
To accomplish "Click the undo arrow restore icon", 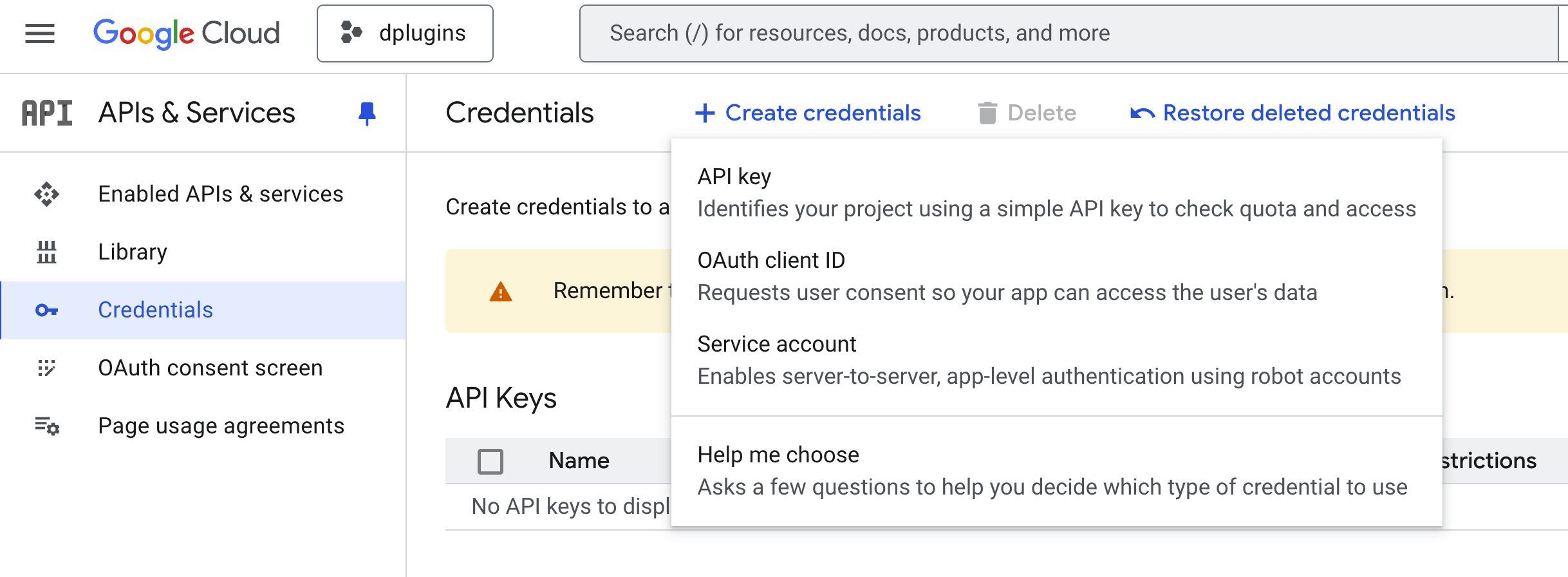I will tap(1143, 114).
